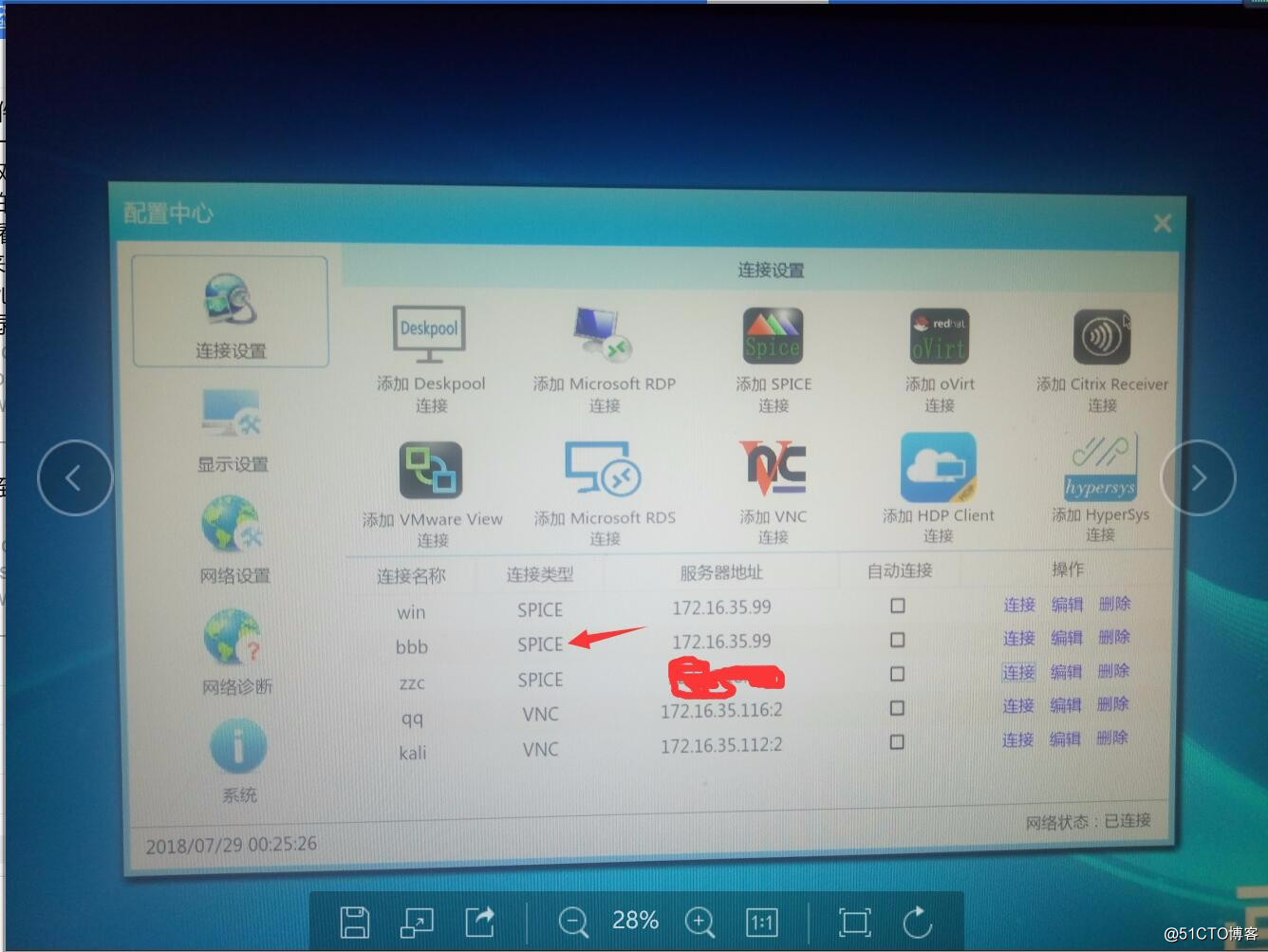Image resolution: width=1268 pixels, height=952 pixels.
Task: Select the kali connection name
Action: point(412,753)
